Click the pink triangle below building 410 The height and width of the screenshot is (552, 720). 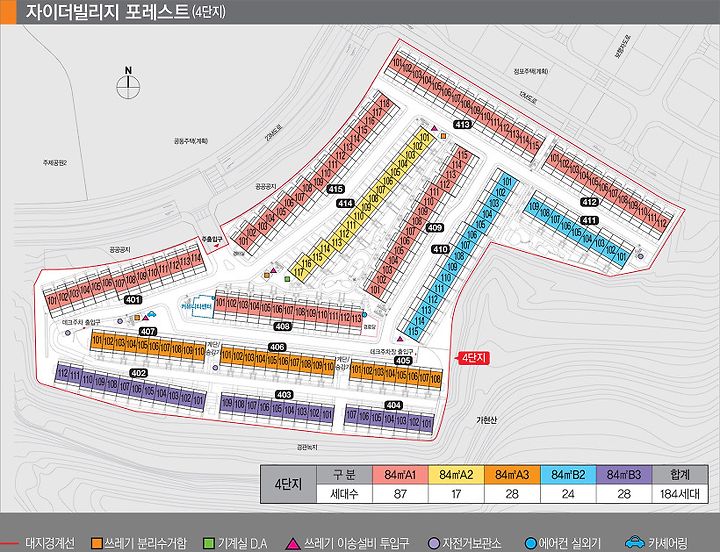click(x=400, y=339)
